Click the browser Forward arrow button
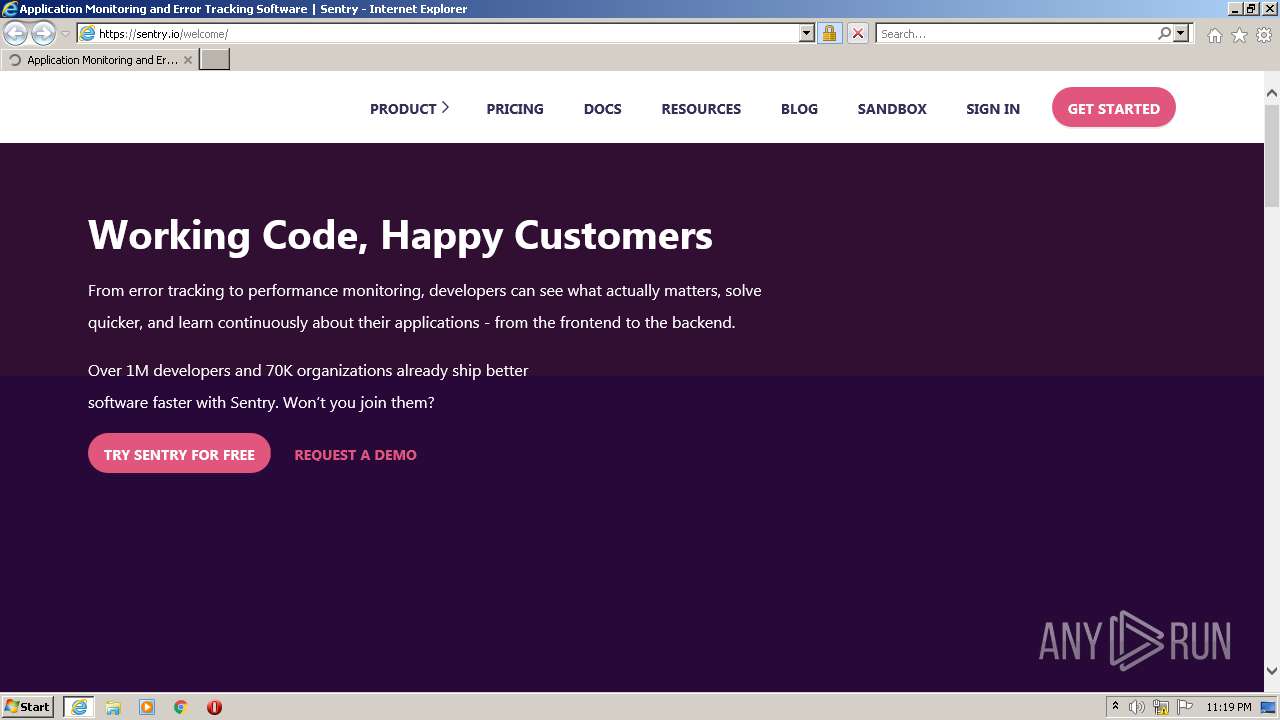Image resolution: width=1280 pixels, height=720 pixels. [43, 34]
